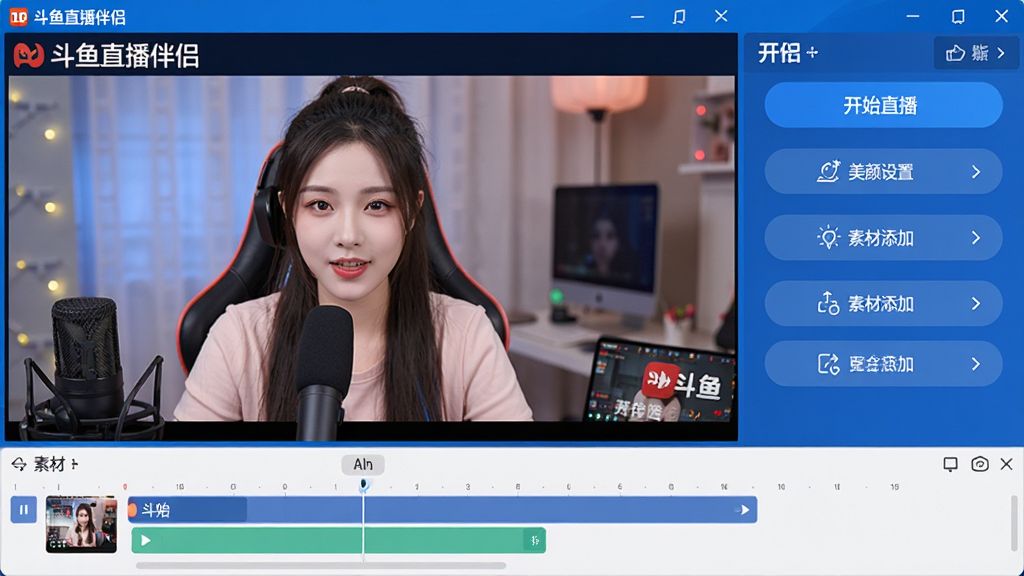Expand the small arrow right of the 素材 label
The image size is (1024, 576).
pyautogui.click(x=74, y=464)
